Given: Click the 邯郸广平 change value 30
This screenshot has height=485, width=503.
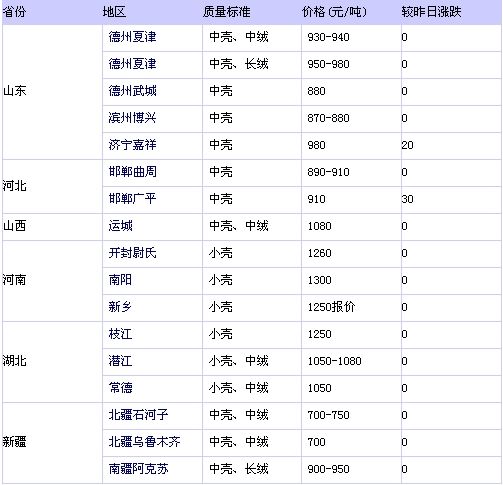Looking at the screenshot, I should pyautogui.click(x=407, y=199).
